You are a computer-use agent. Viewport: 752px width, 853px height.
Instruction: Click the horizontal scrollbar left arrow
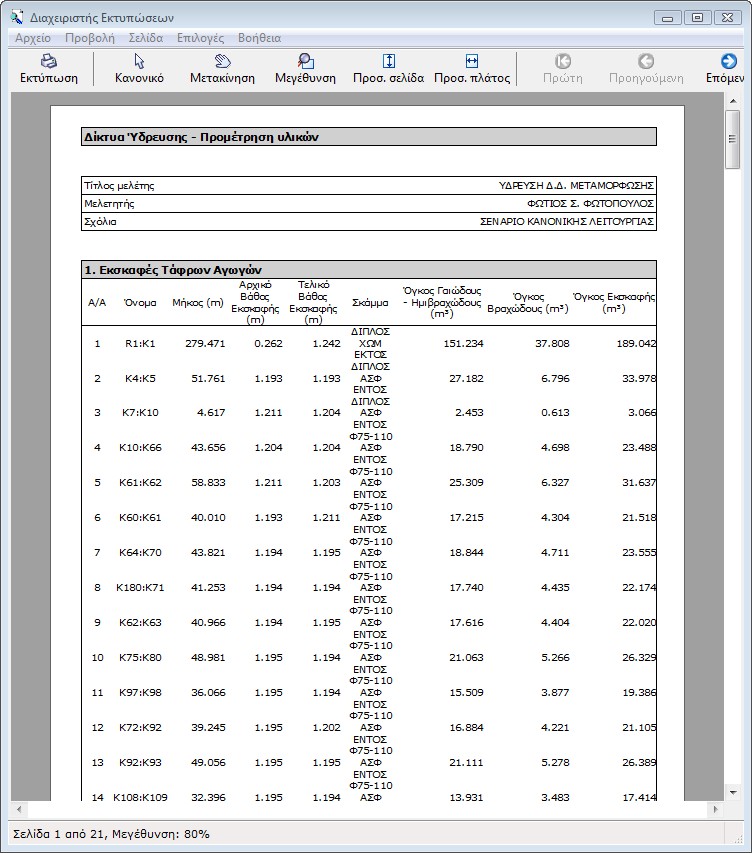pyautogui.click(x=18, y=808)
